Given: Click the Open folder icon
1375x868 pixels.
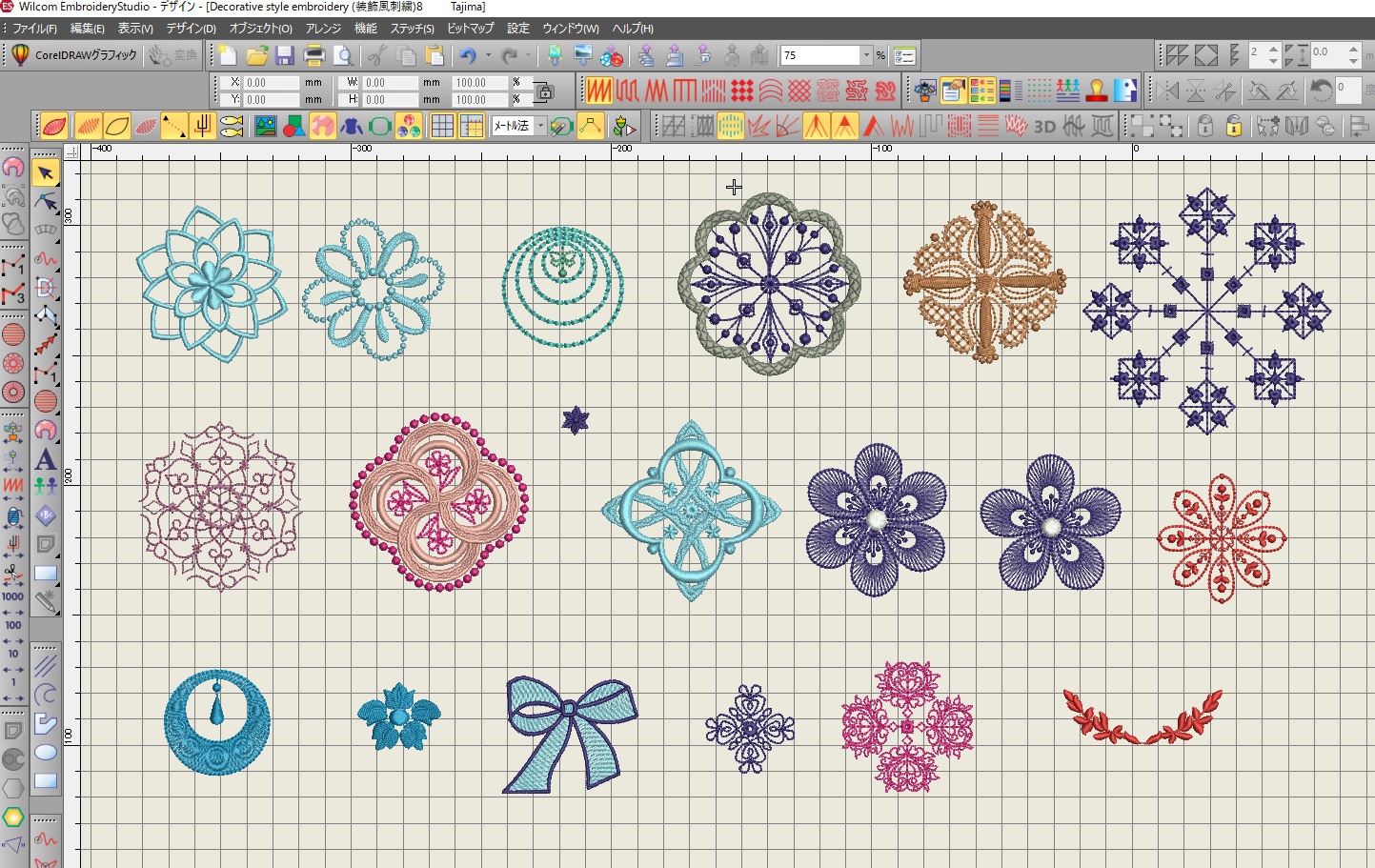Looking at the screenshot, I should point(257,55).
